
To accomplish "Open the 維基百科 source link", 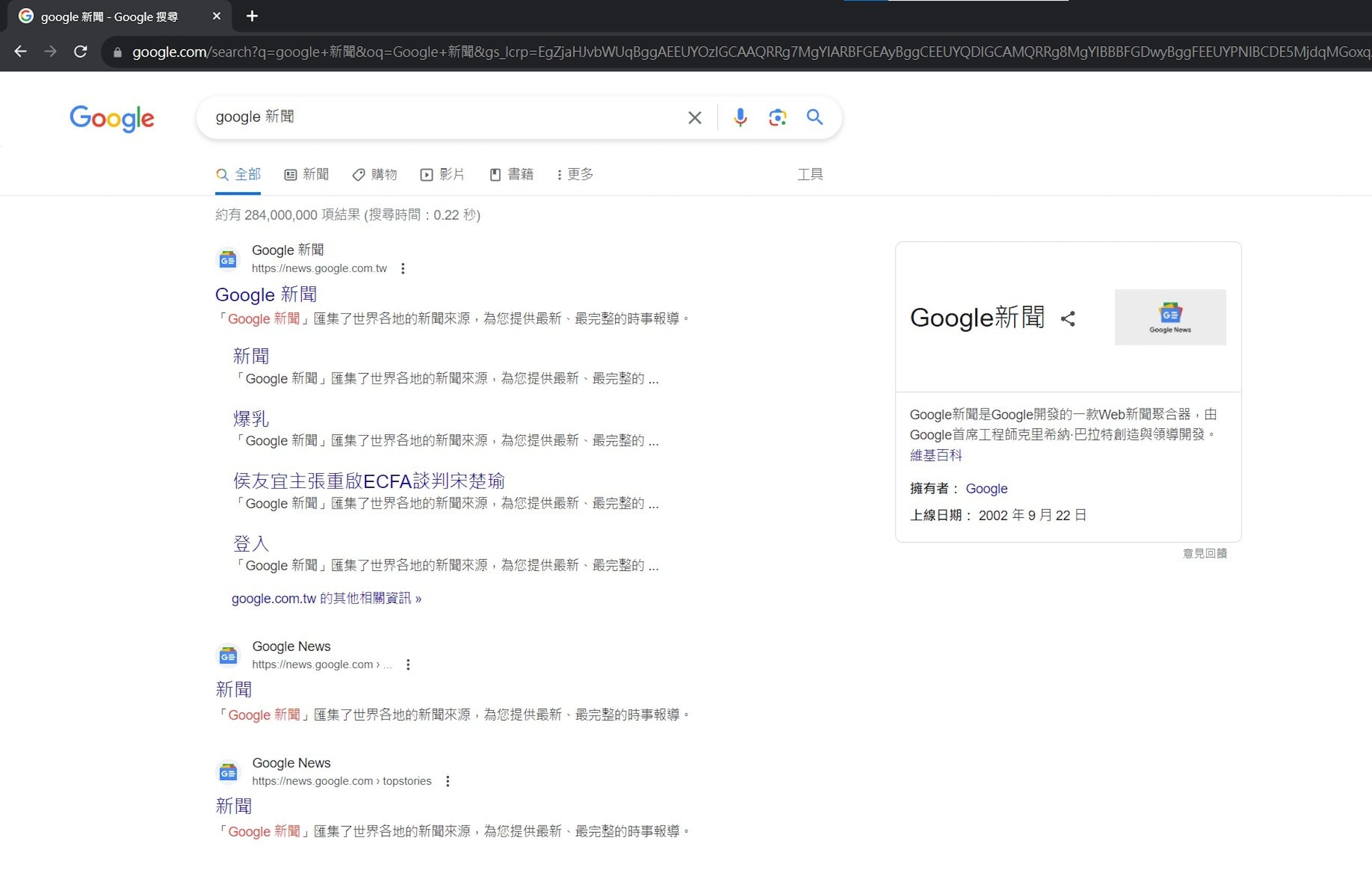I will 936,455.
